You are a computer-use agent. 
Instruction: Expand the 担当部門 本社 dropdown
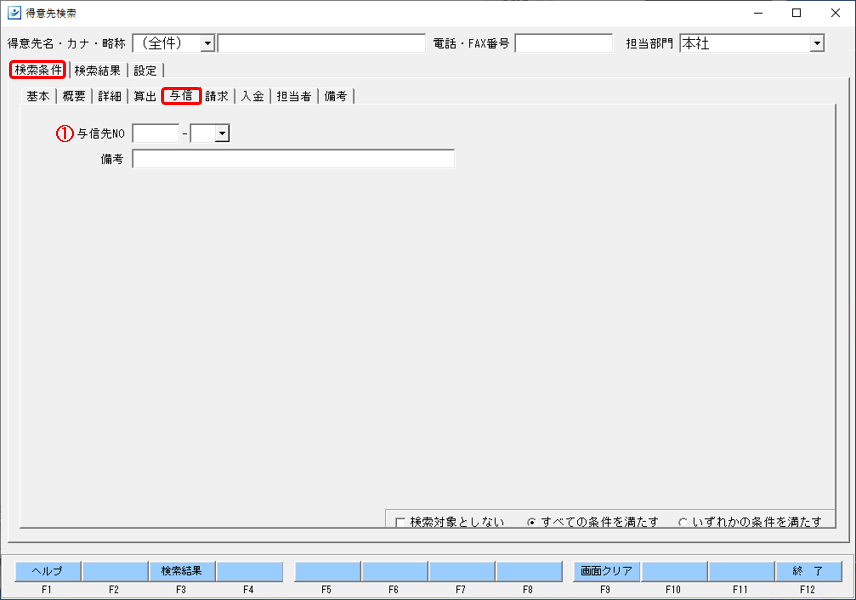[x=817, y=43]
